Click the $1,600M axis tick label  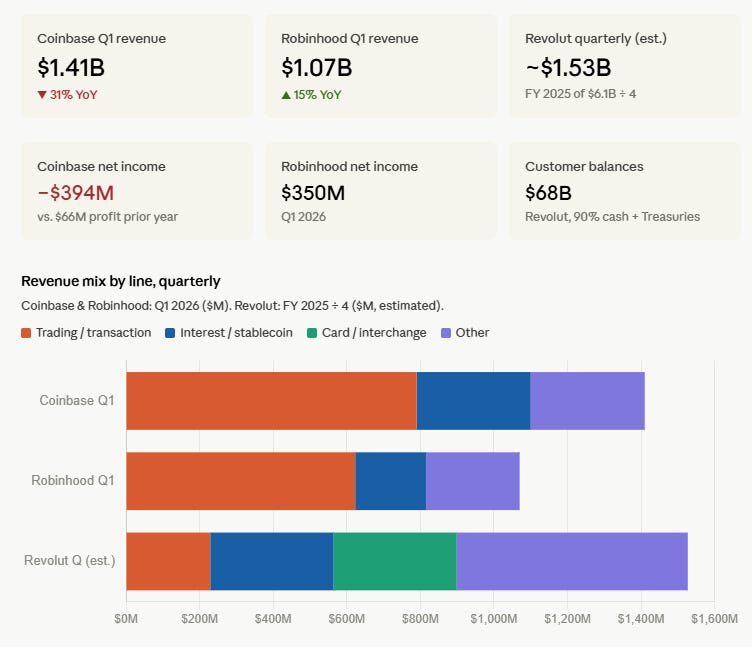(714, 619)
